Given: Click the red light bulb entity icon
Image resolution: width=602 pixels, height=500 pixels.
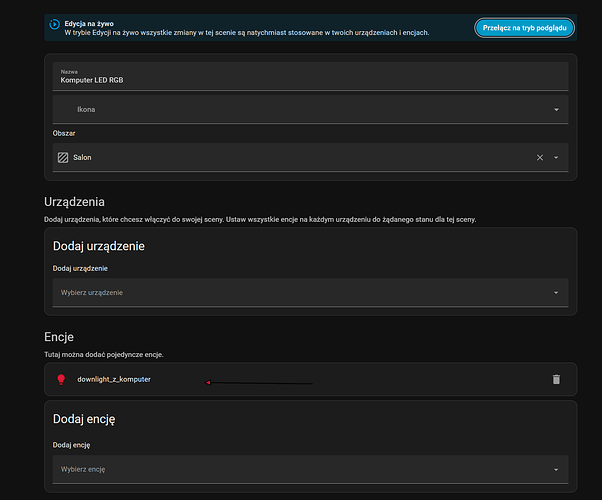Looking at the screenshot, I should pyautogui.click(x=60, y=379).
